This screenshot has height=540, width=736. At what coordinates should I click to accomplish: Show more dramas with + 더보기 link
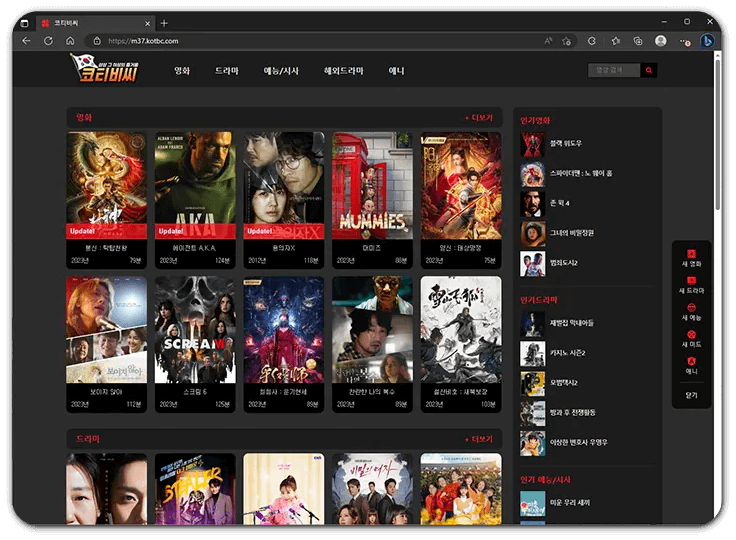[479, 439]
